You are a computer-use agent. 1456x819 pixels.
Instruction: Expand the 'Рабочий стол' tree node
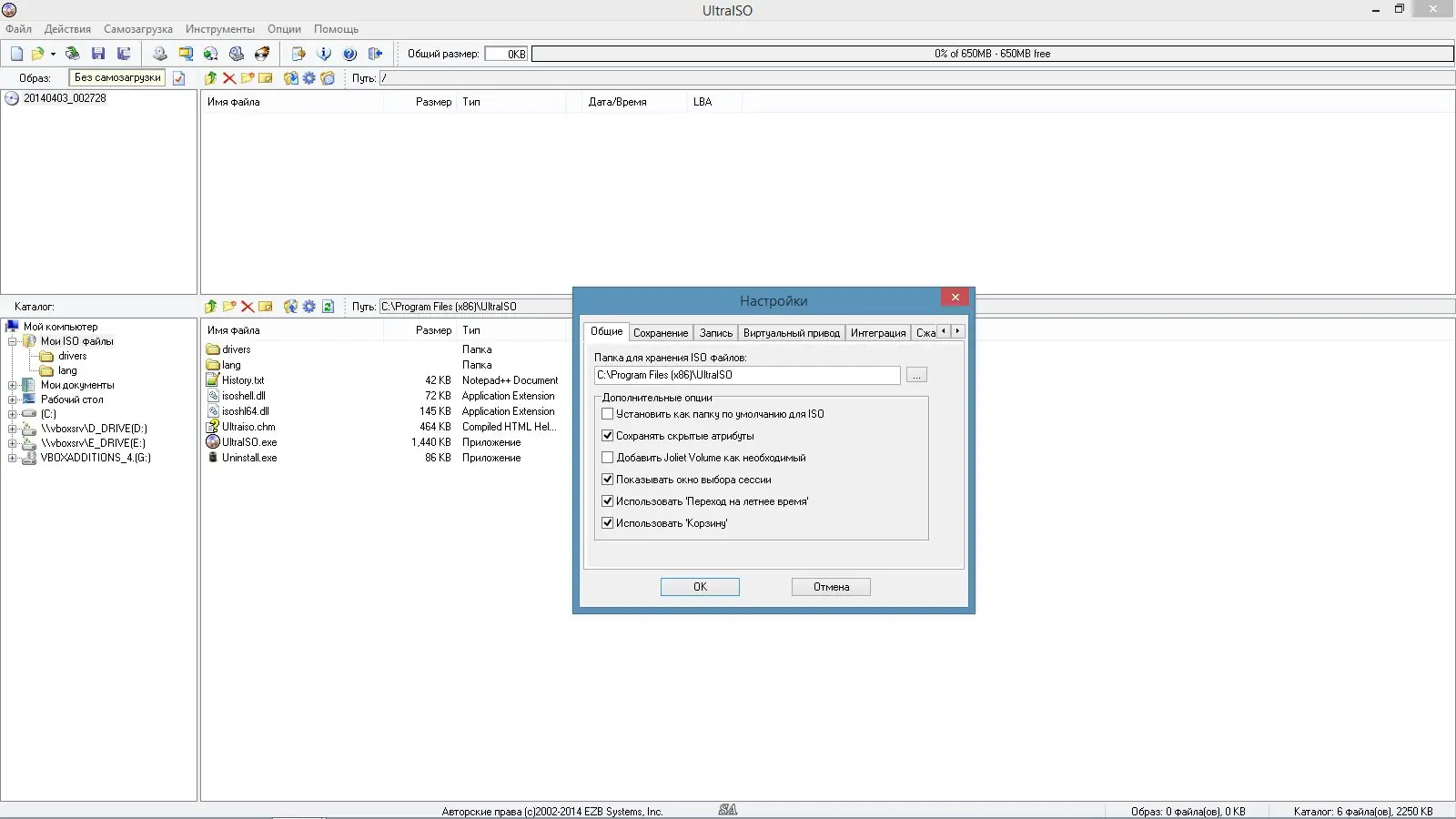pyautogui.click(x=13, y=399)
